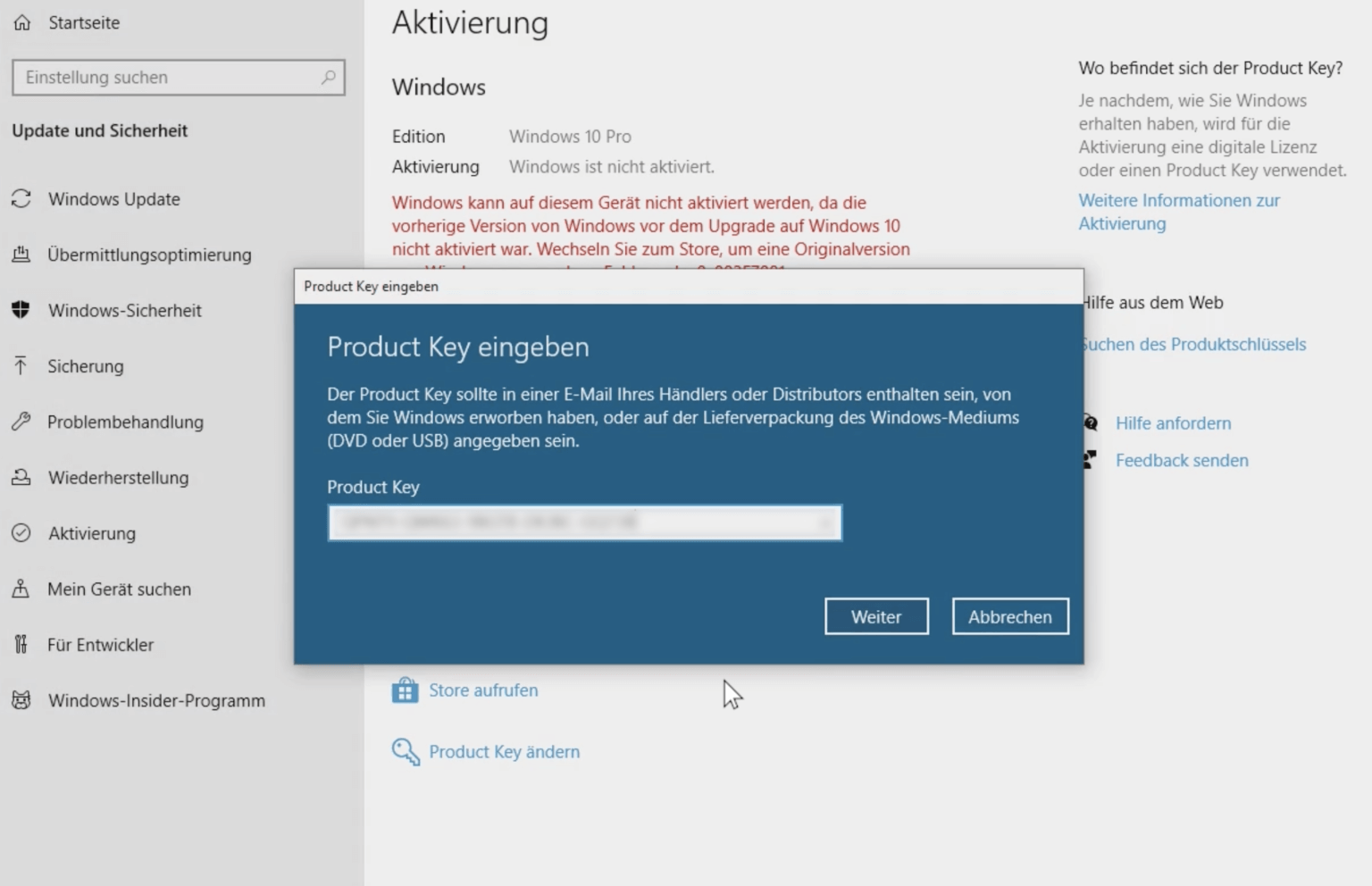This screenshot has width=1372, height=886.
Task: Click the Aktivierung checkmark circle icon
Action: [x=21, y=533]
